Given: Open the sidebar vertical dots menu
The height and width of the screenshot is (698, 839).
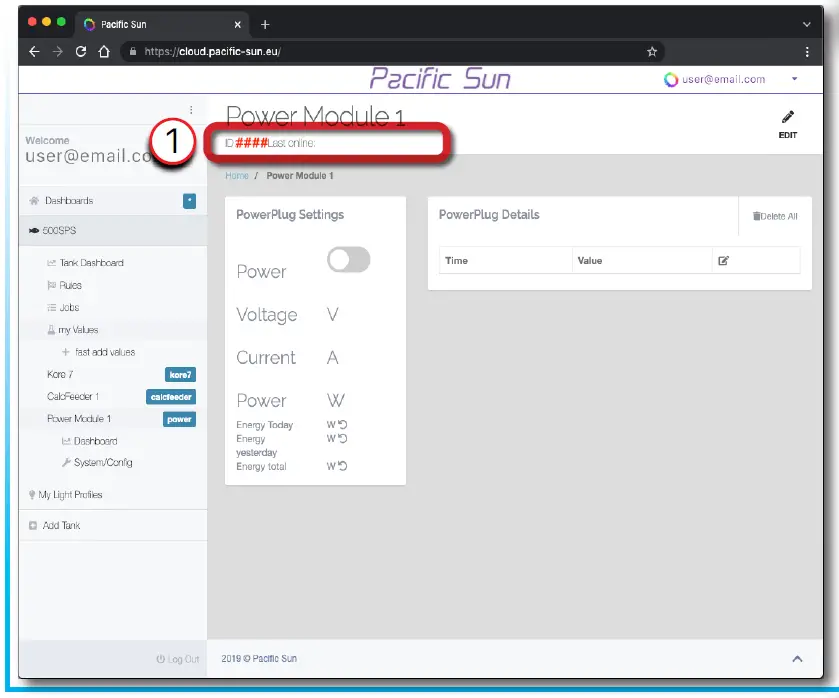Looking at the screenshot, I should pyautogui.click(x=191, y=110).
